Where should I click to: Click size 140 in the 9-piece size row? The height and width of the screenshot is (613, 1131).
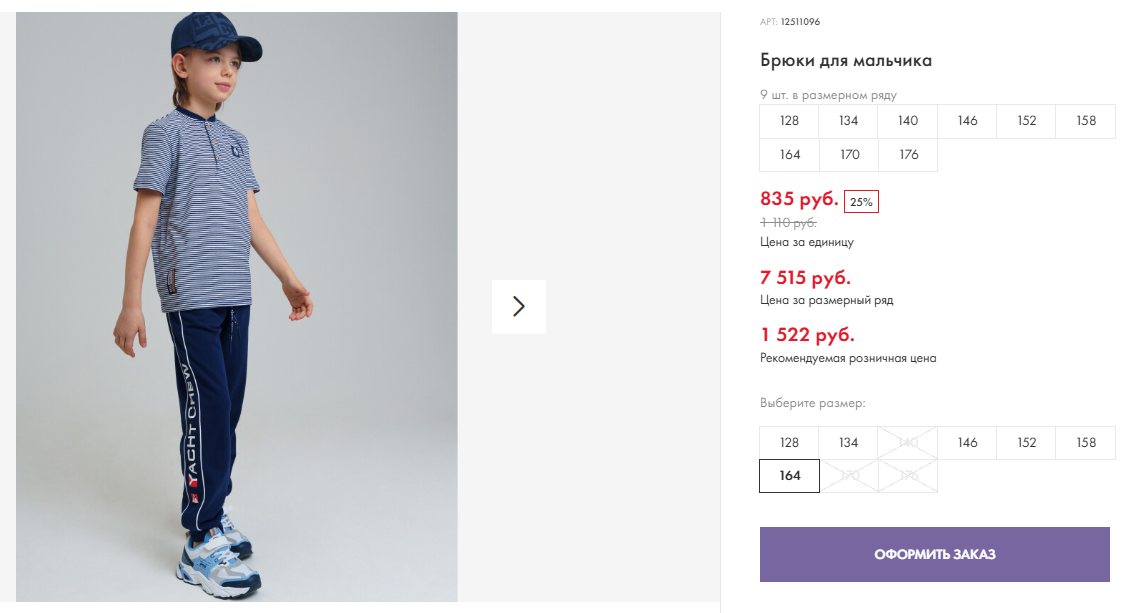point(908,121)
